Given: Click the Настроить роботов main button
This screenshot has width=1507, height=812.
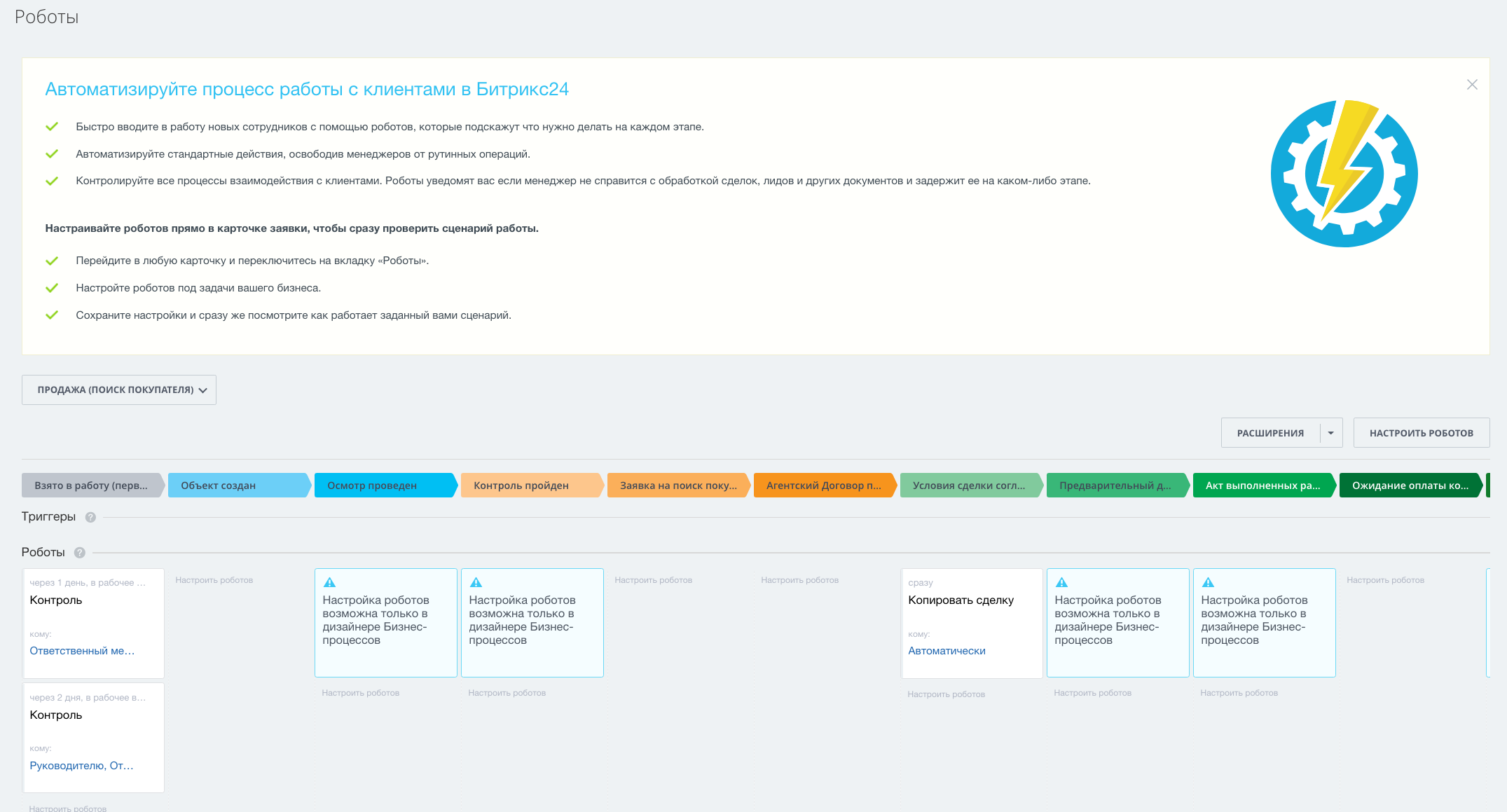Looking at the screenshot, I should point(1421,433).
